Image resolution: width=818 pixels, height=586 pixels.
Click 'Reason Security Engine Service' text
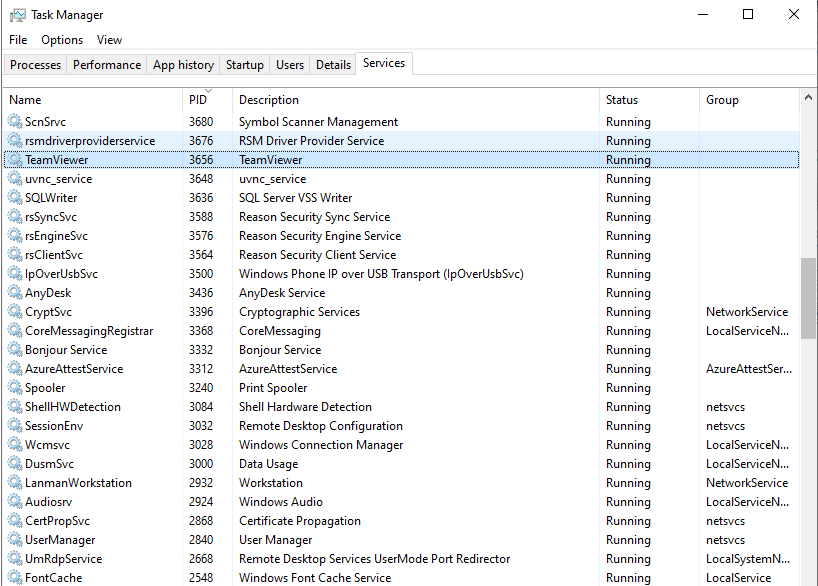pyautogui.click(x=320, y=236)
